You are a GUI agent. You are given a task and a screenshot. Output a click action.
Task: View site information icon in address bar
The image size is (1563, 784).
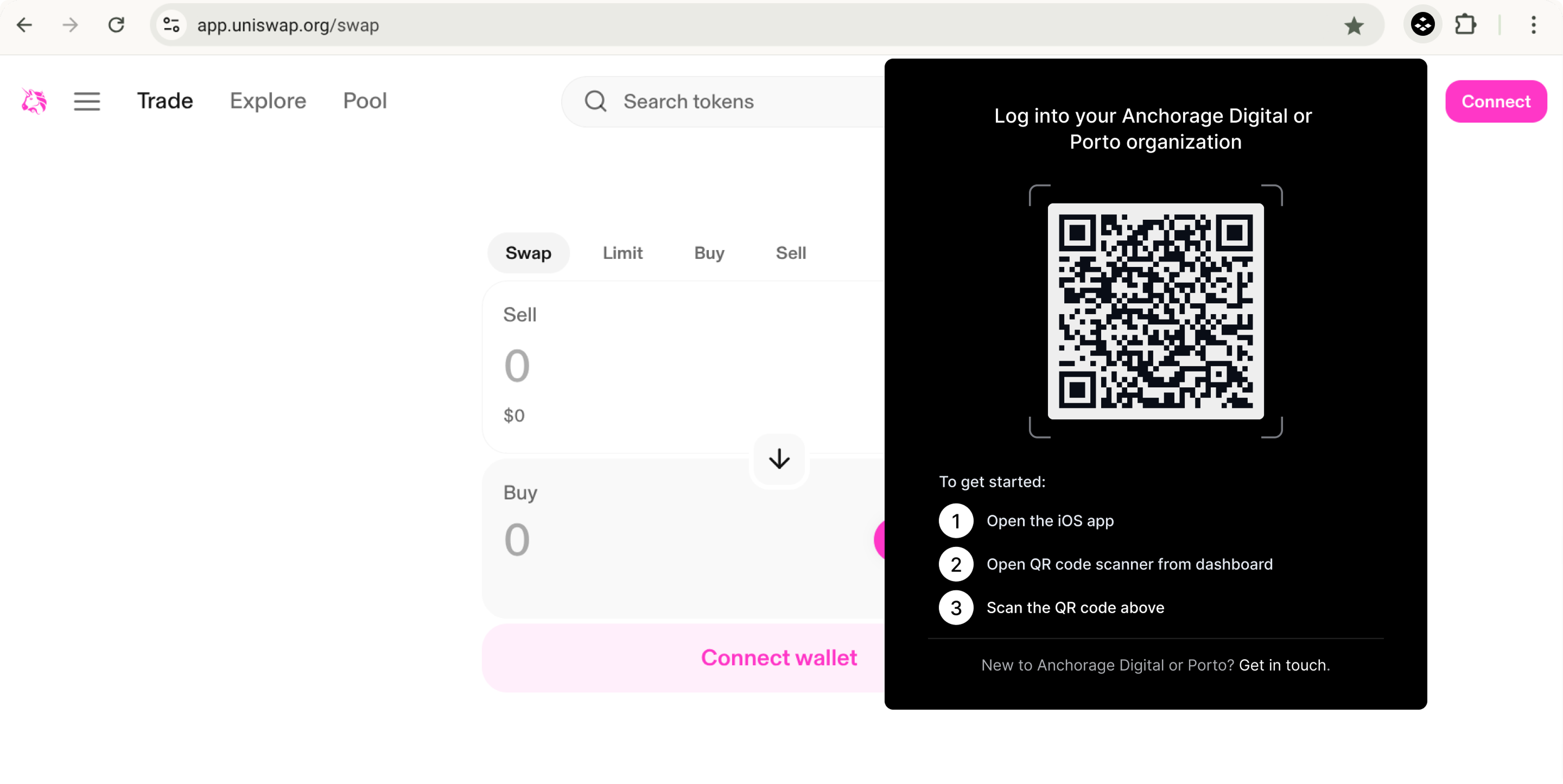171,25
